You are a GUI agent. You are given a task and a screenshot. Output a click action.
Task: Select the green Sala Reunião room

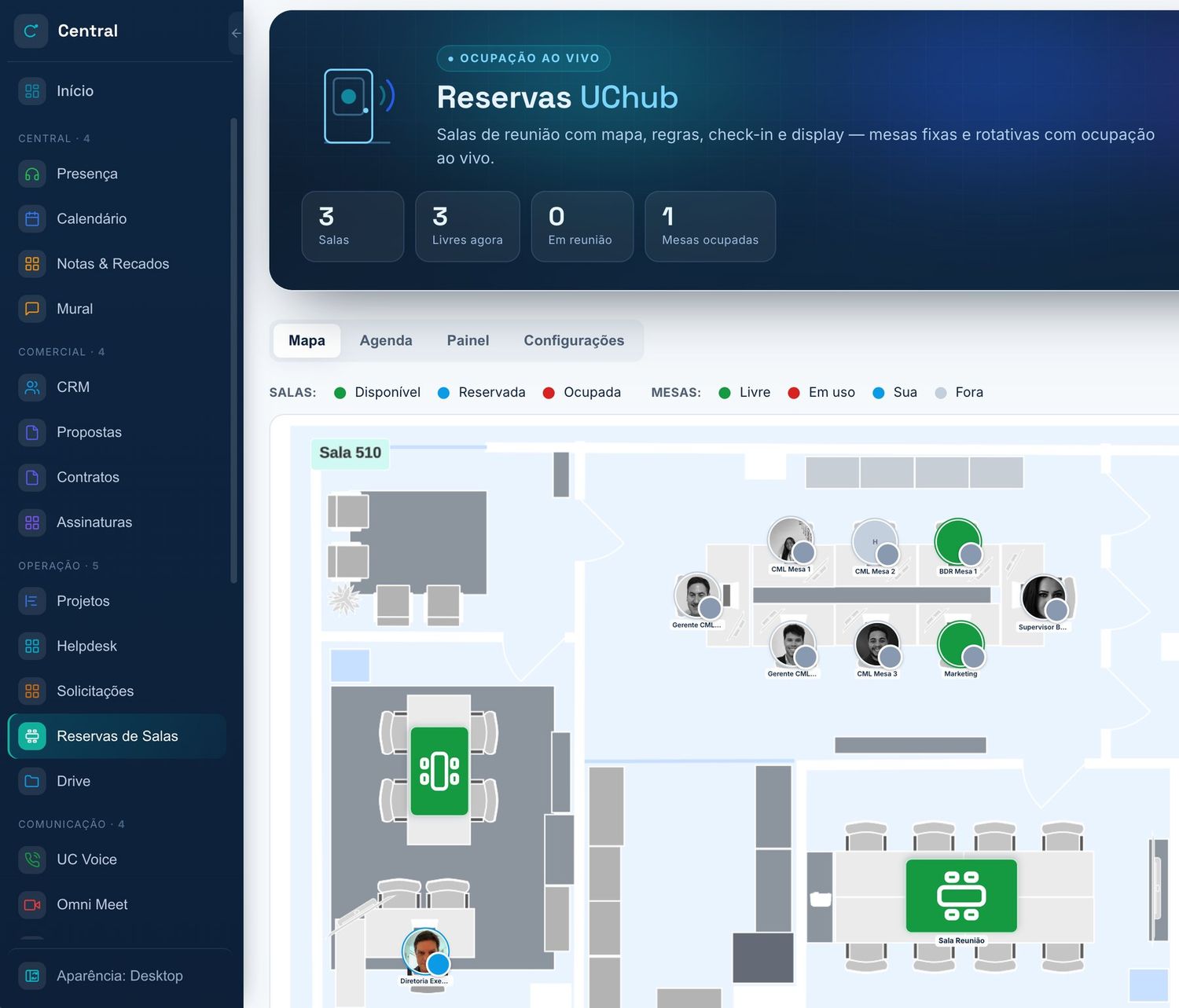pyautogui.click(x=961, y=896)
